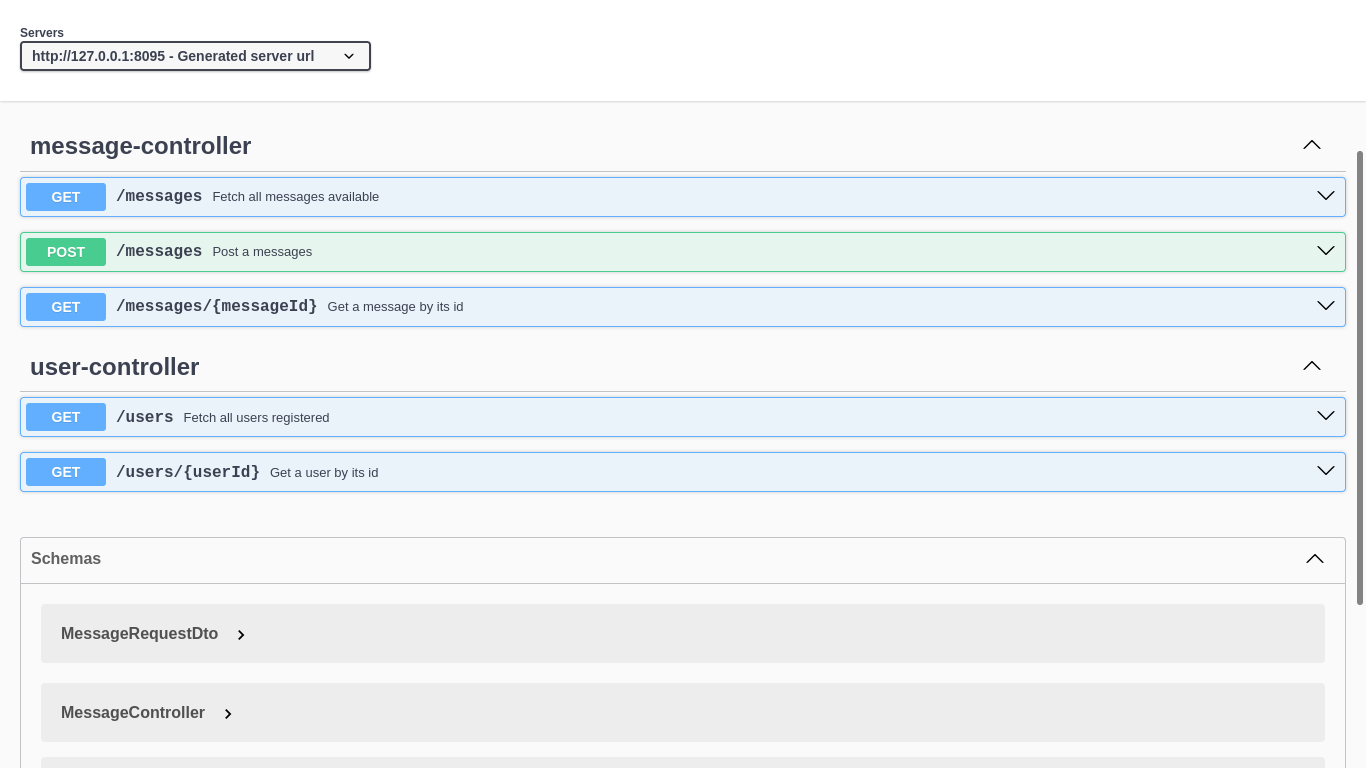1366x768 pixels.
Task: Click 'Fetch all users registered' description
Action: pos(256,418)
